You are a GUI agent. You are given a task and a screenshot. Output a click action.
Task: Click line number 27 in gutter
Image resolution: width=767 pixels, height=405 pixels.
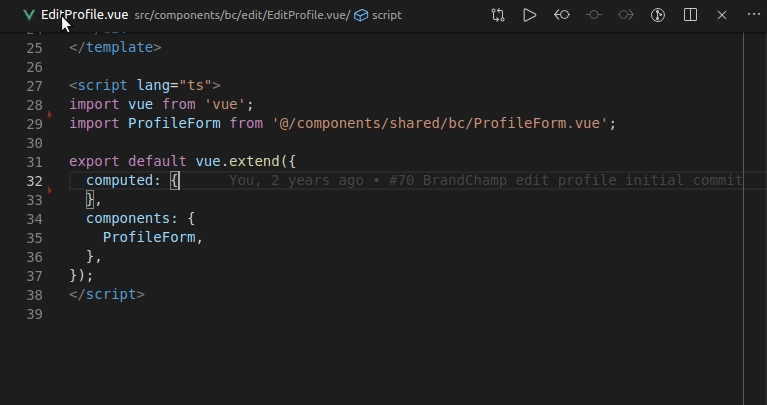coord(35,86)
